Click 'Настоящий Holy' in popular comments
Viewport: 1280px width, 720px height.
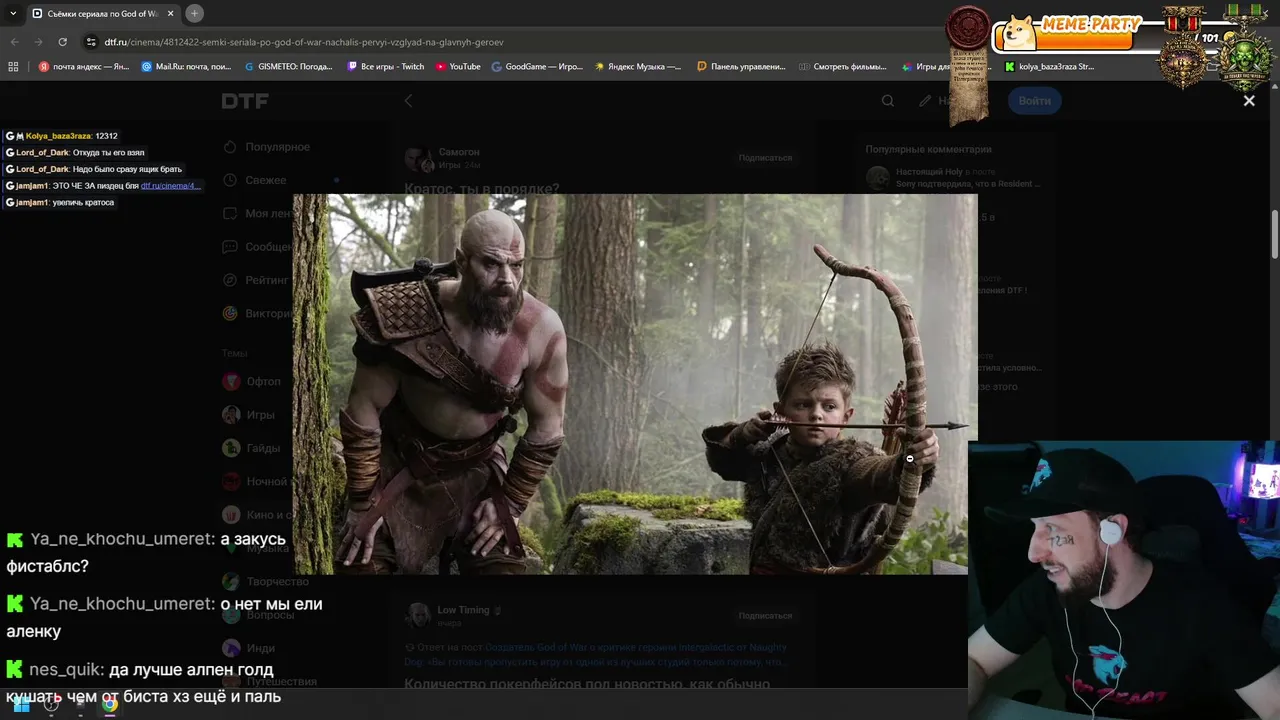[x=930, y=172]
